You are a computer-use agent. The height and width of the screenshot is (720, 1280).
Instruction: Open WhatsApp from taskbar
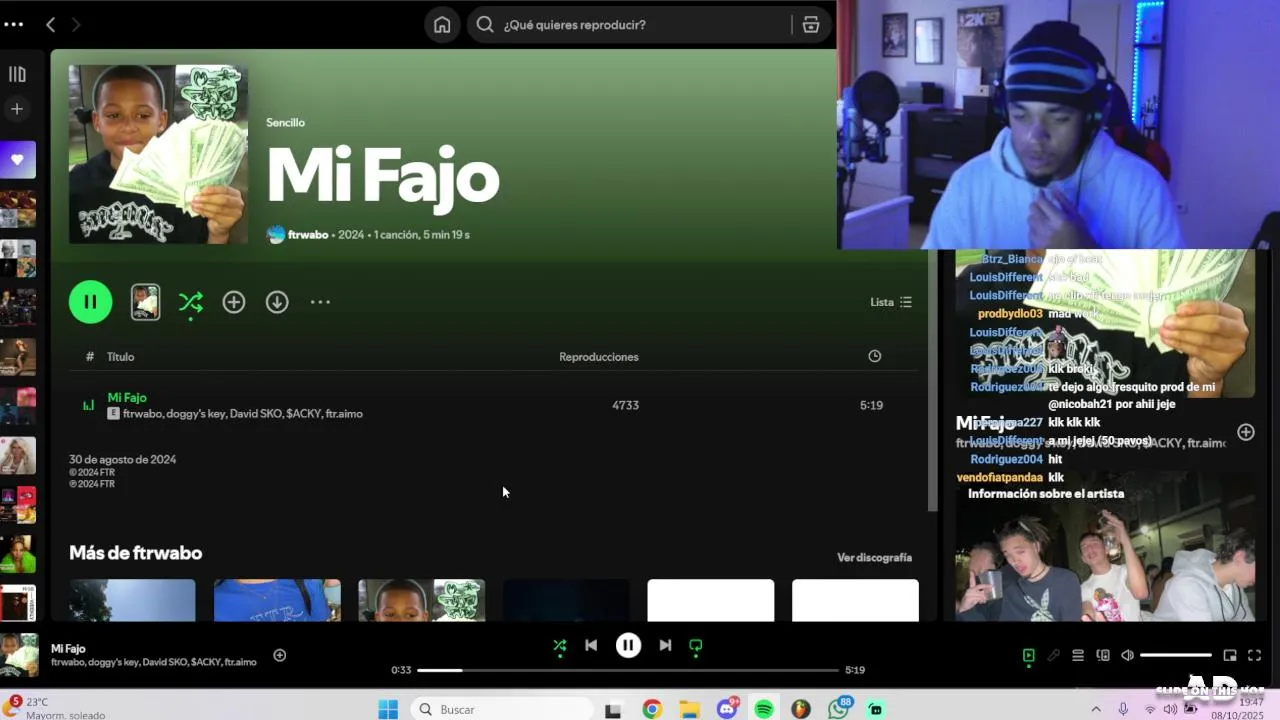(x=838, y=709)
